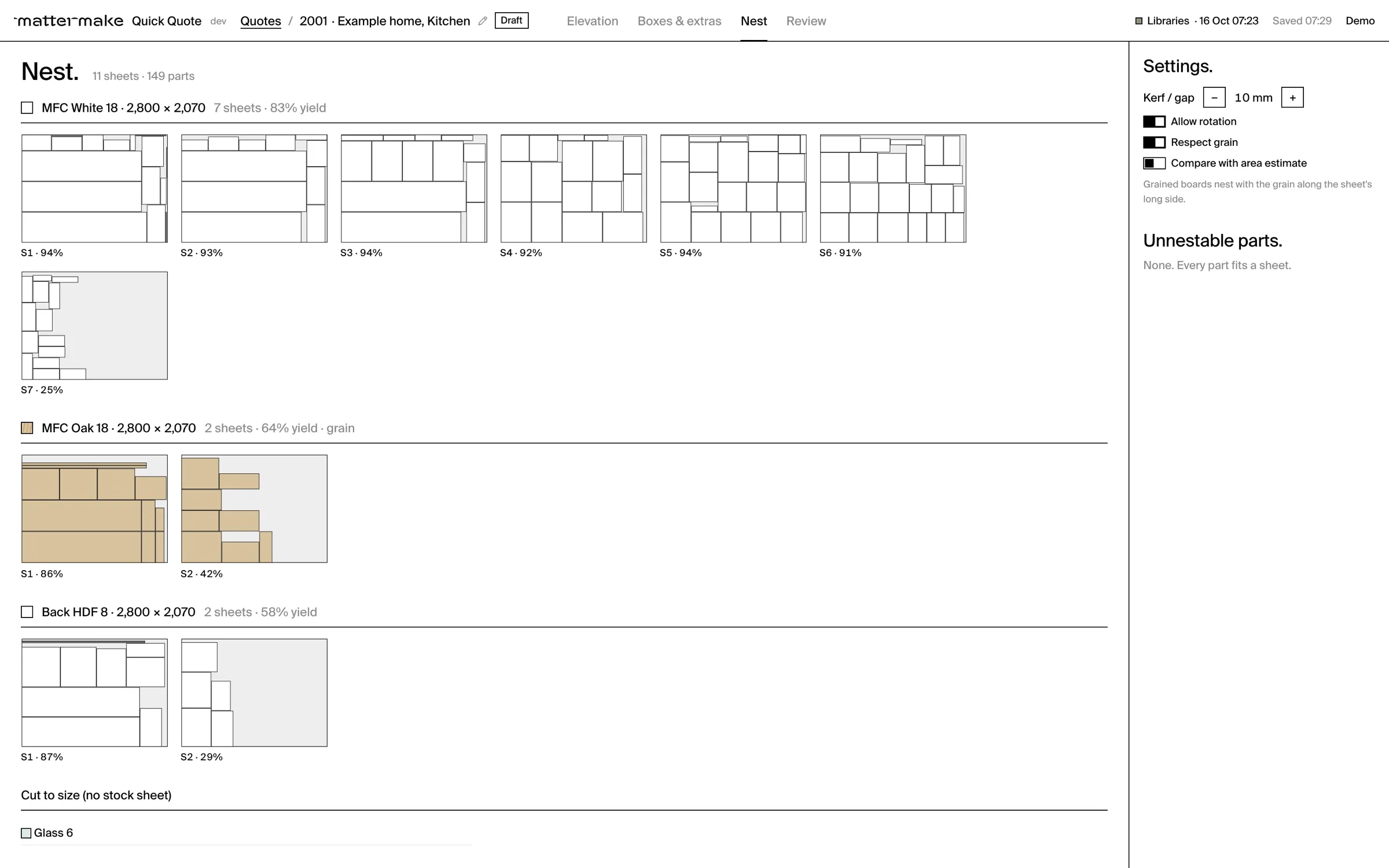Click the MFC Oak 18 group heading
The width and height of the screenshot is (1389, 868).
point(119,428)
